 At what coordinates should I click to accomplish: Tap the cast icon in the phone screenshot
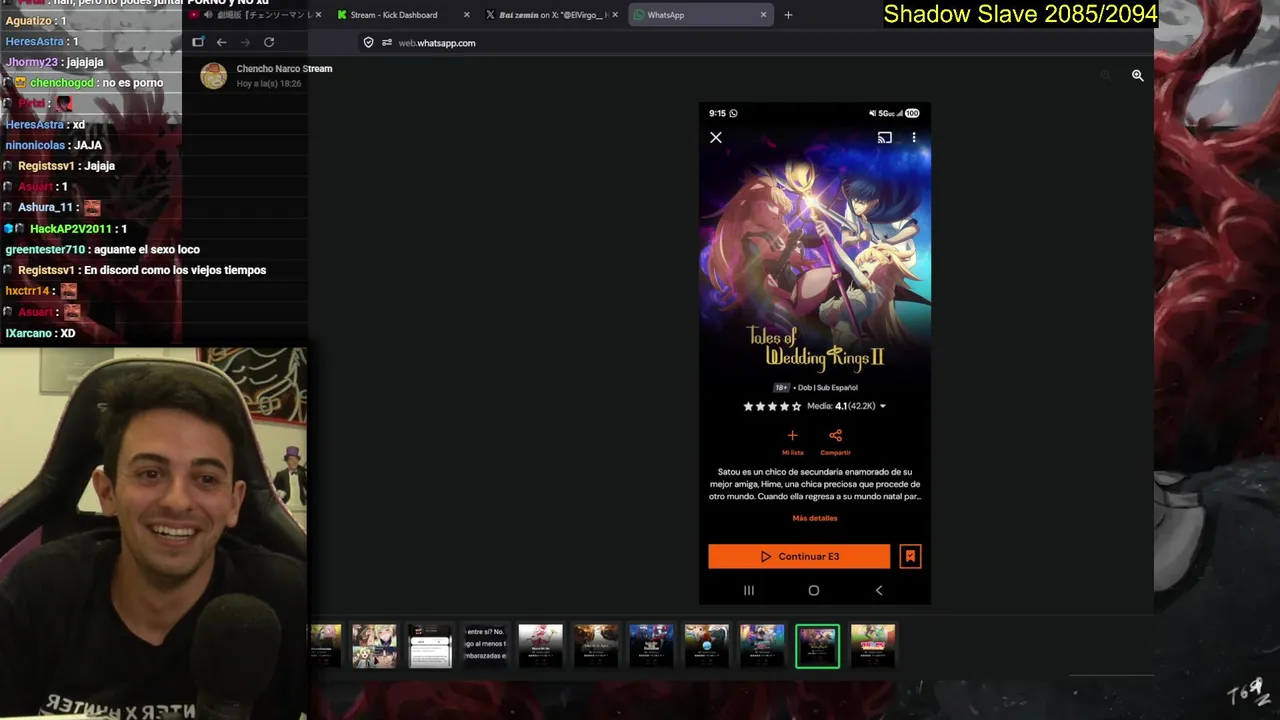coord(885,138)
